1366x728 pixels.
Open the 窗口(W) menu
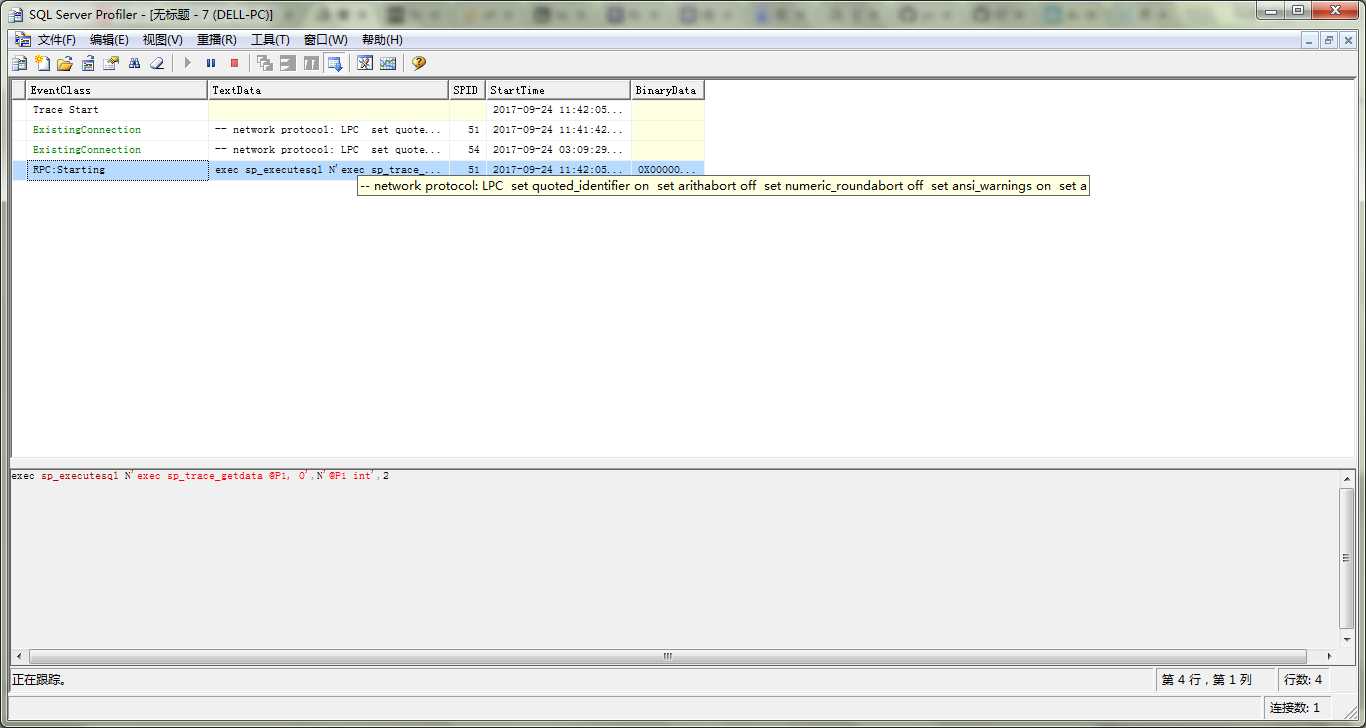(x=326, y=40)
